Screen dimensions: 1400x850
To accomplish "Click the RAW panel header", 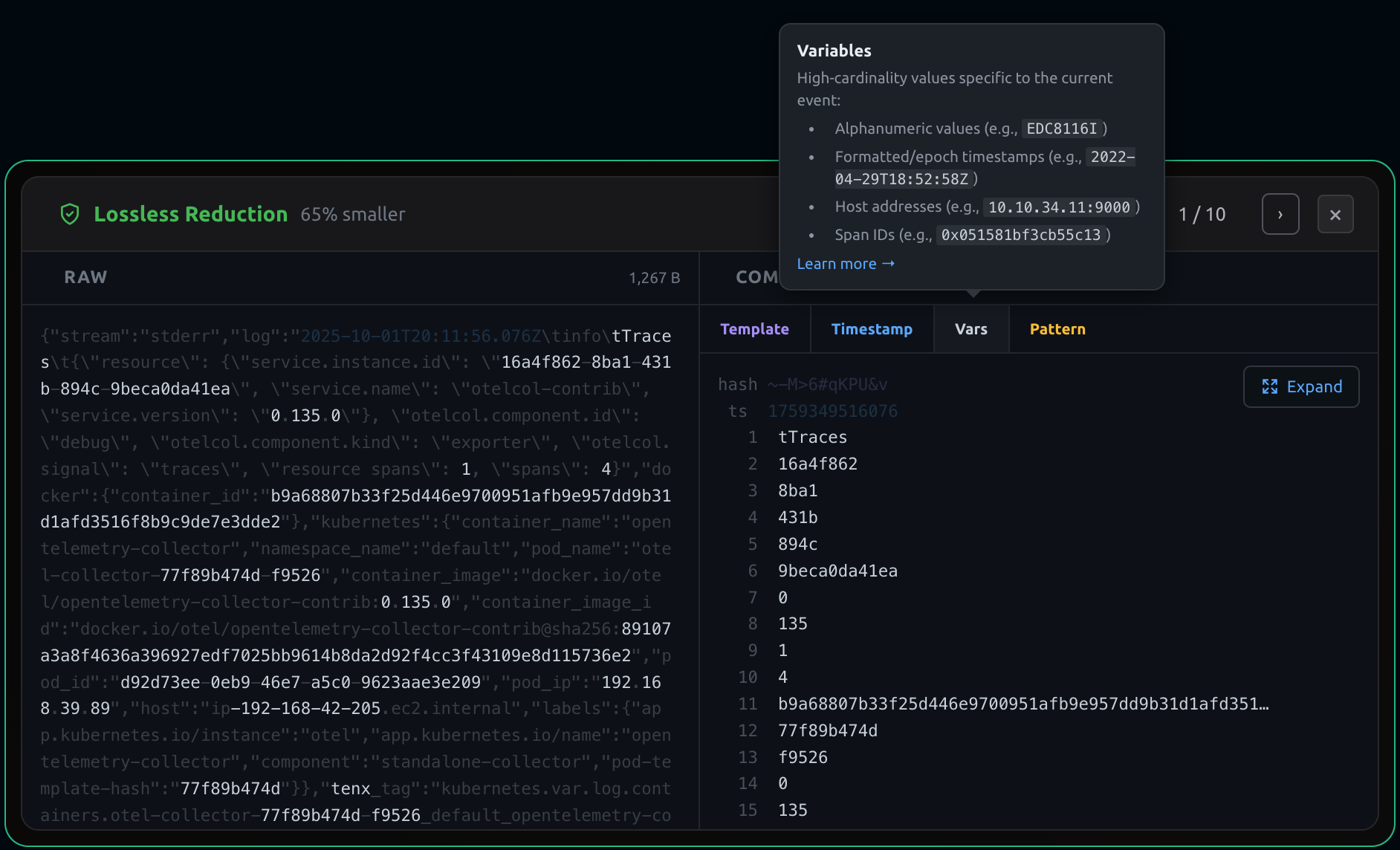I will click(x=85, y=277).
